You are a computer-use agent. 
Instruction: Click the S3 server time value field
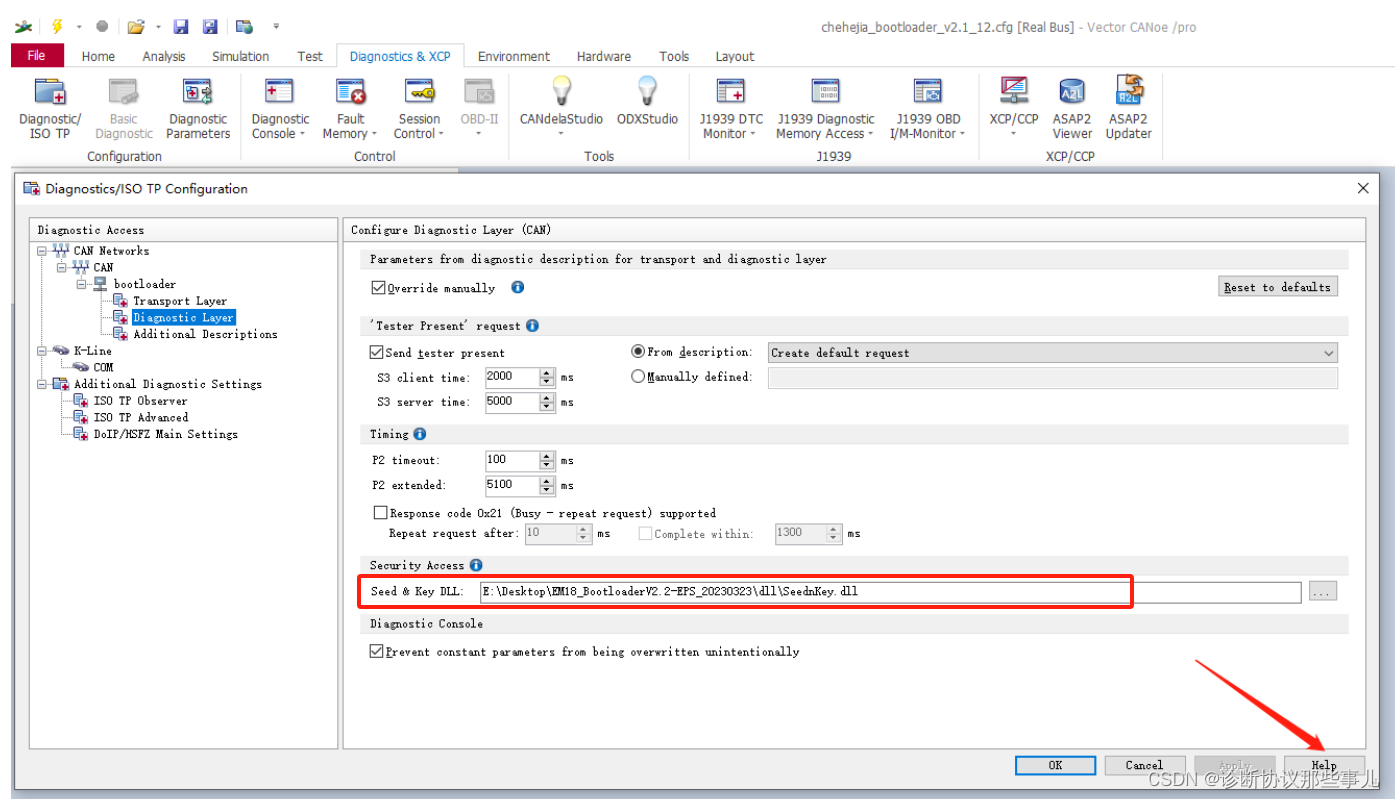tap(512, 402)
